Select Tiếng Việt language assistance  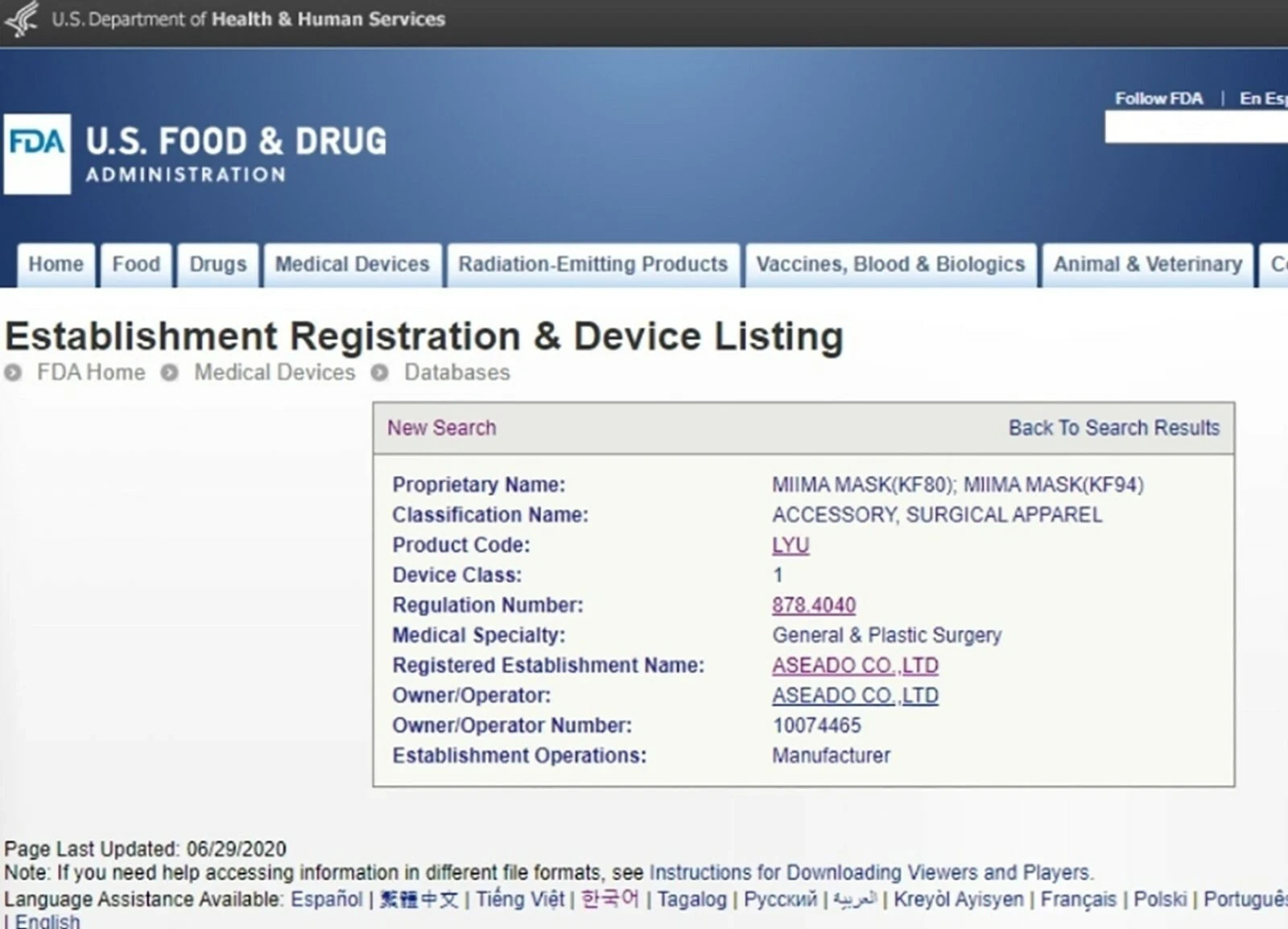click(520, 899)
